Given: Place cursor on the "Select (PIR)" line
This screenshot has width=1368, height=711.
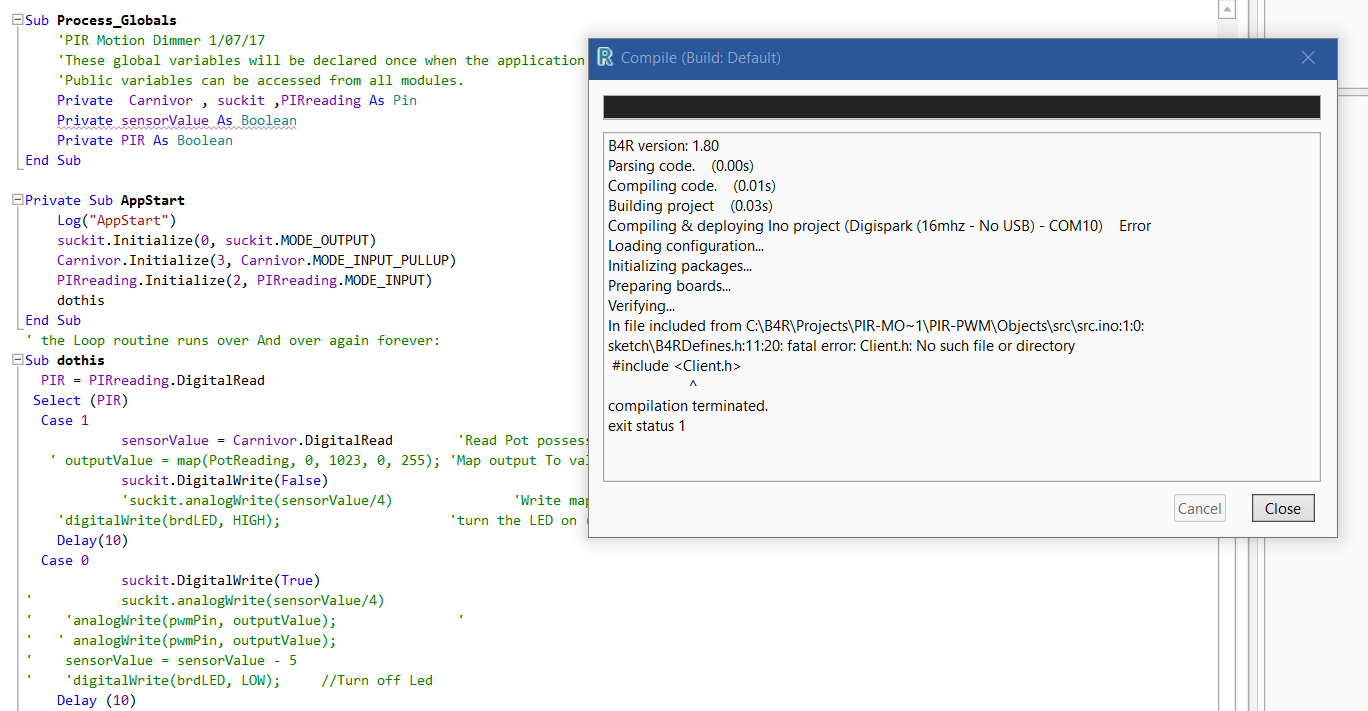Looking at the screenshot, I should 81,400.
